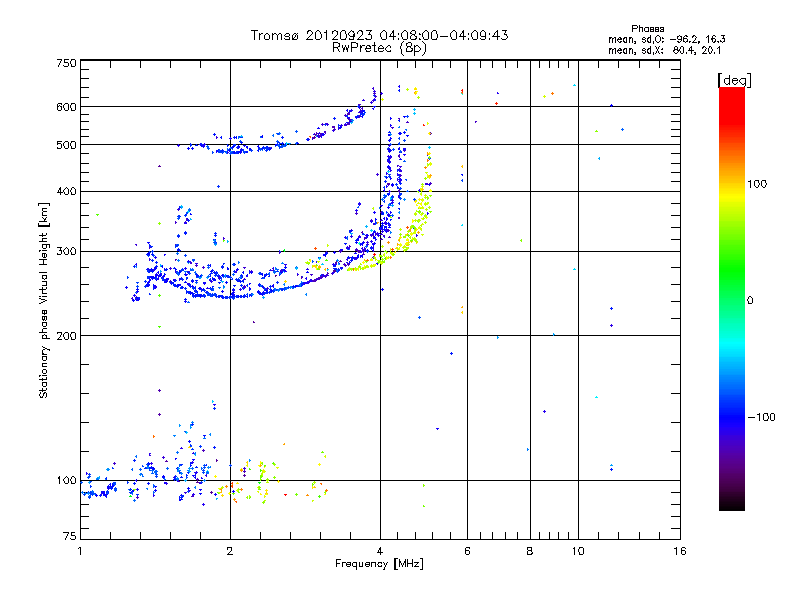
Task: Click the 'Phases' header label
Action: click(647, 29)
